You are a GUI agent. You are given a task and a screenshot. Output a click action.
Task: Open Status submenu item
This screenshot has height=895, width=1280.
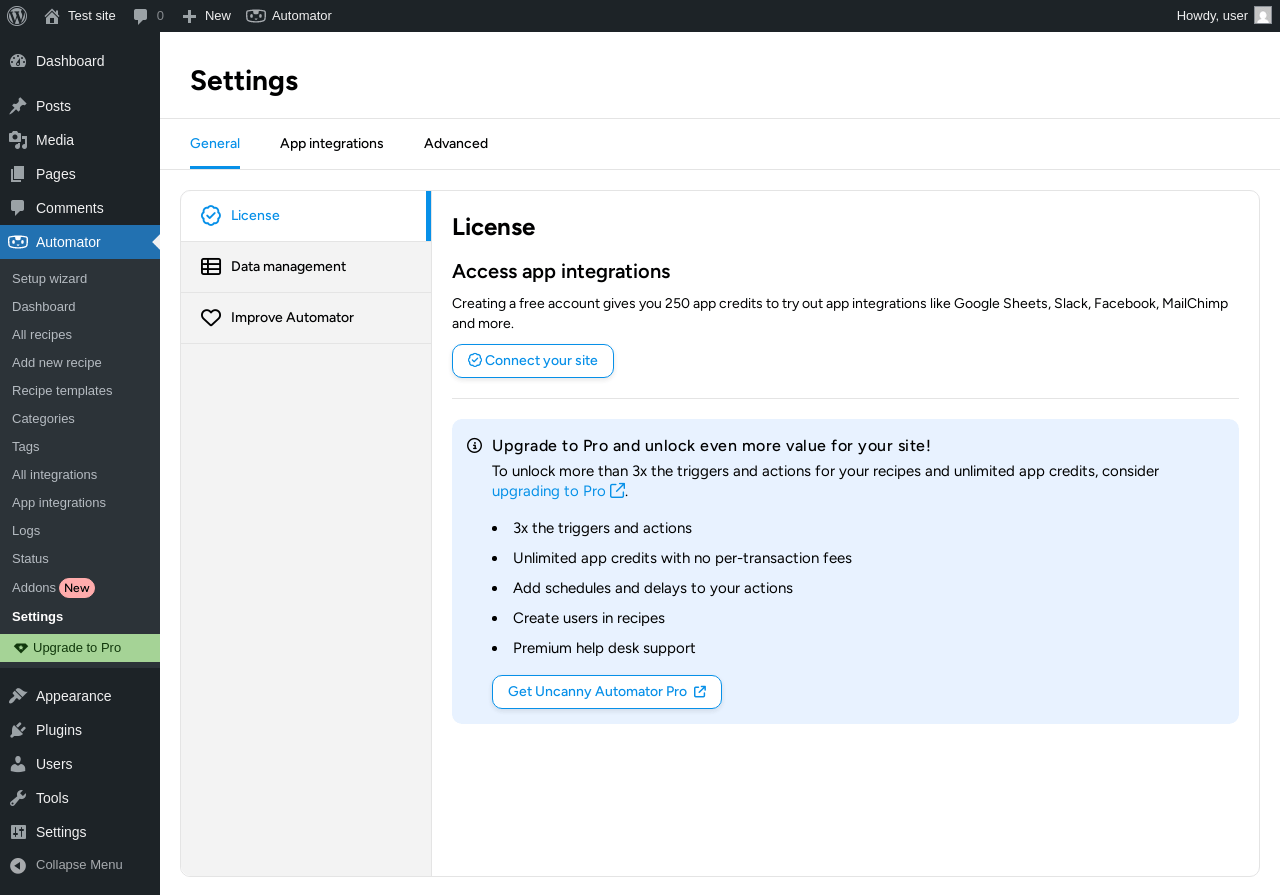(80, 559)
